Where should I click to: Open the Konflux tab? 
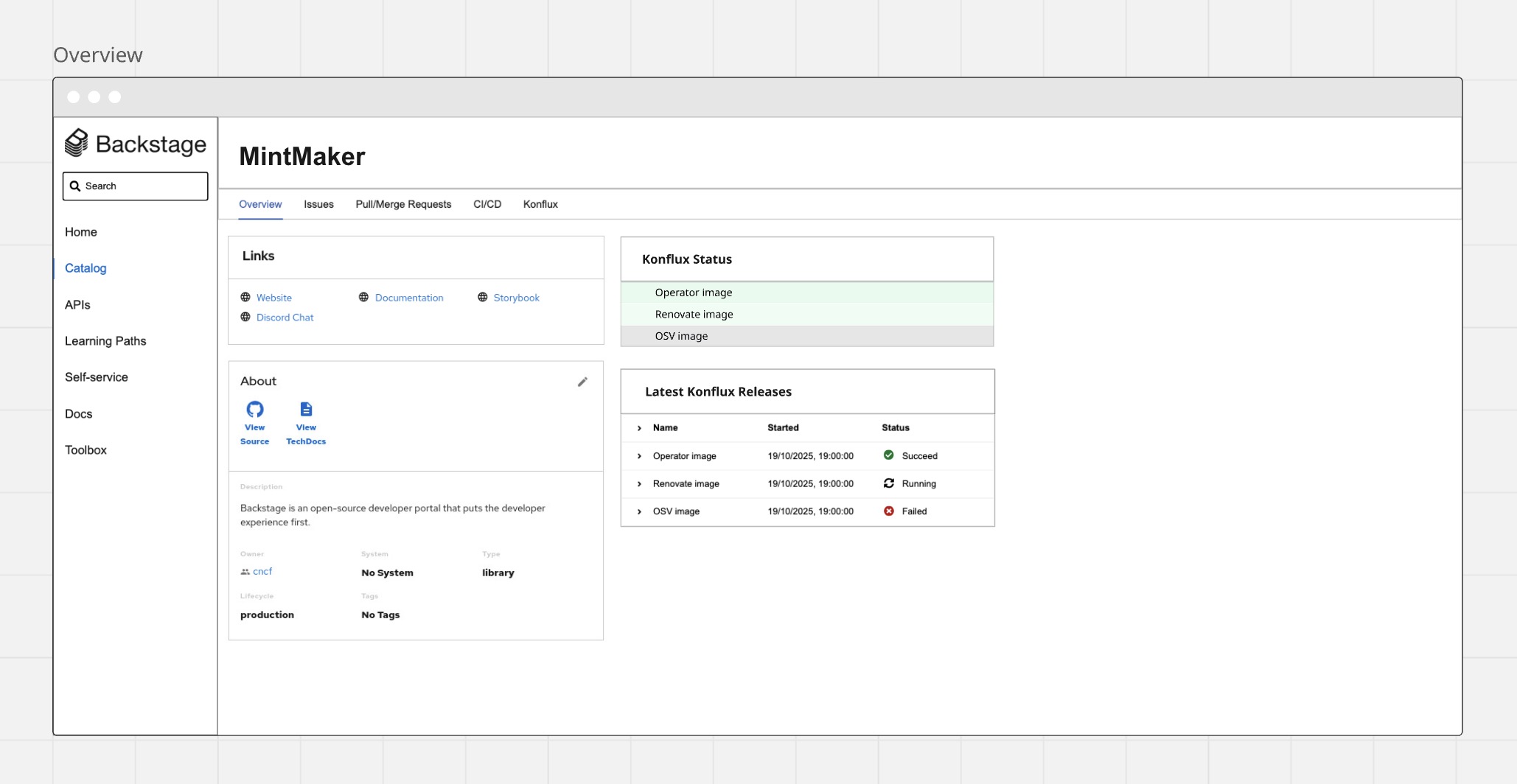540,204
